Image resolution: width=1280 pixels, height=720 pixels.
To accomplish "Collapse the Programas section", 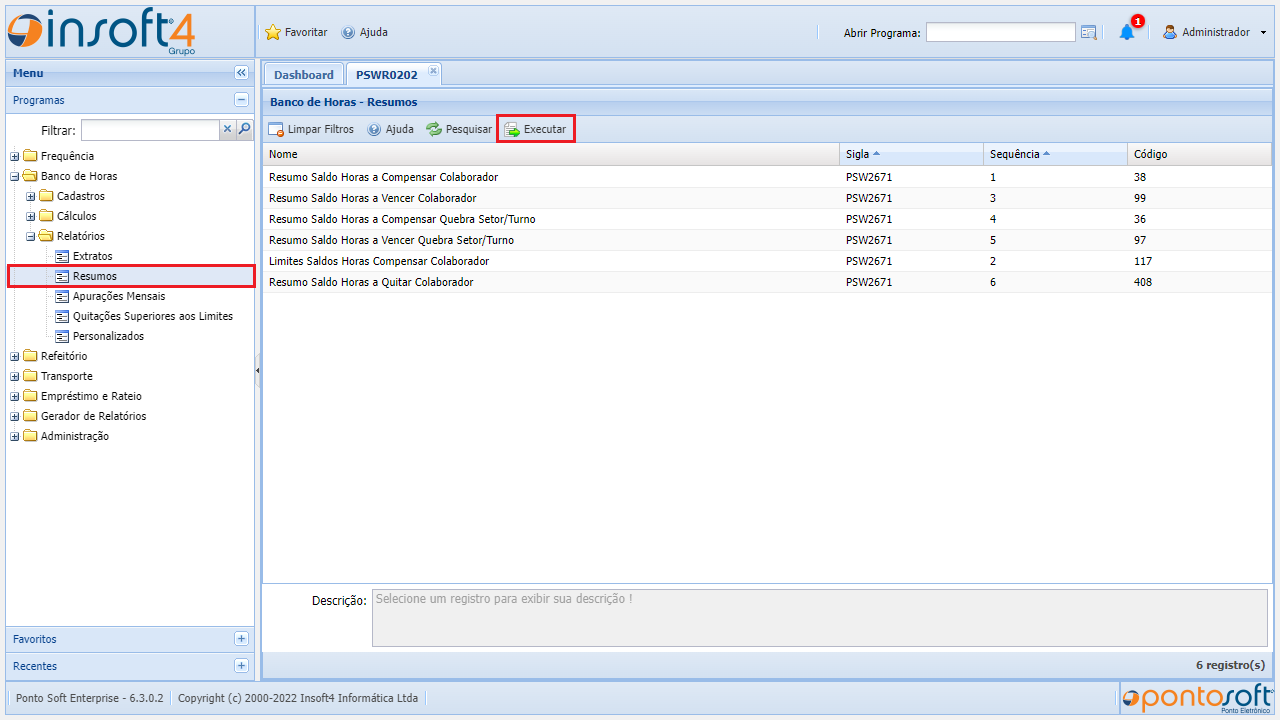I will click(241, 100).
